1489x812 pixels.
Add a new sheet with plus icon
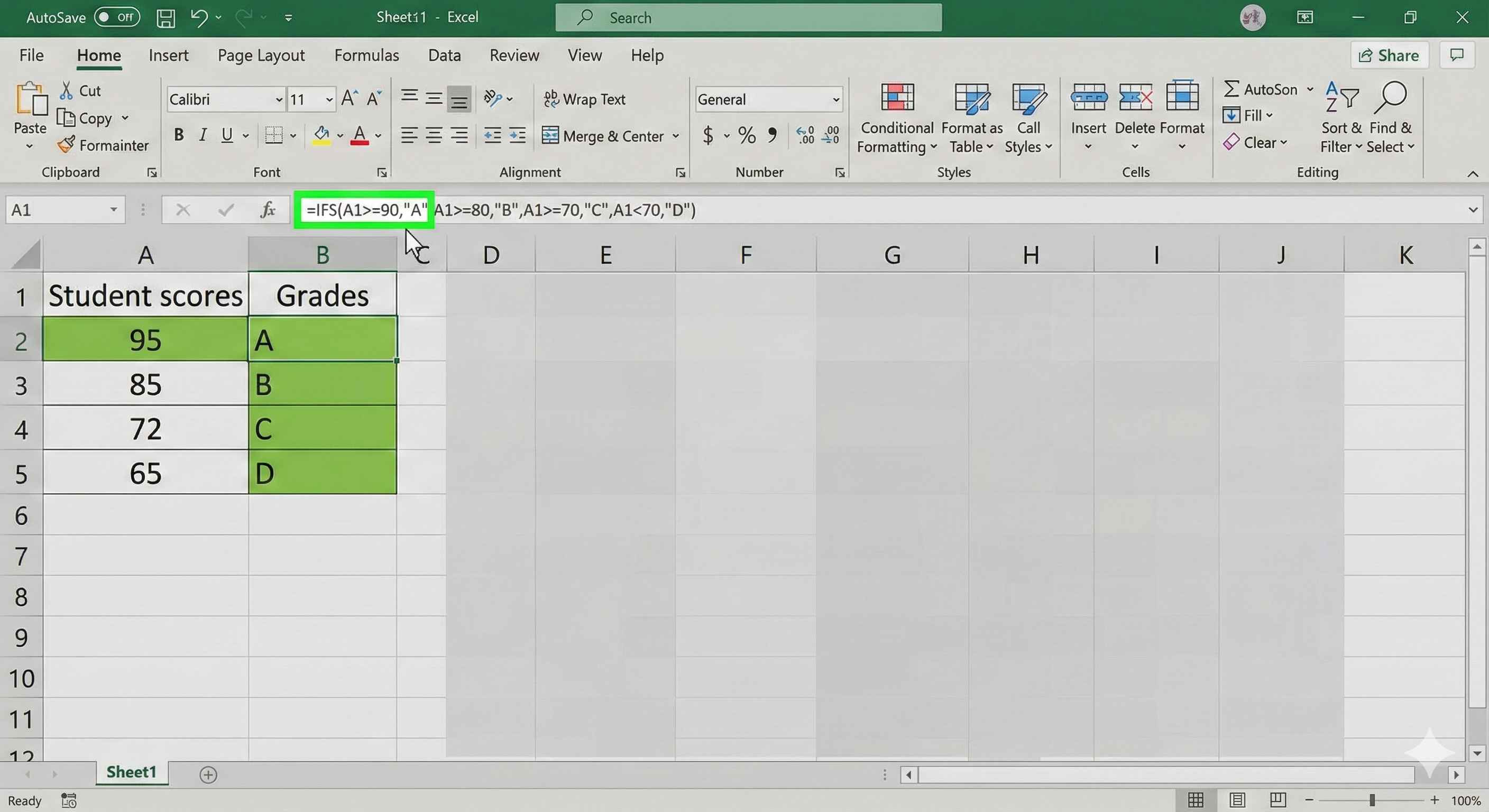point(208,774)
